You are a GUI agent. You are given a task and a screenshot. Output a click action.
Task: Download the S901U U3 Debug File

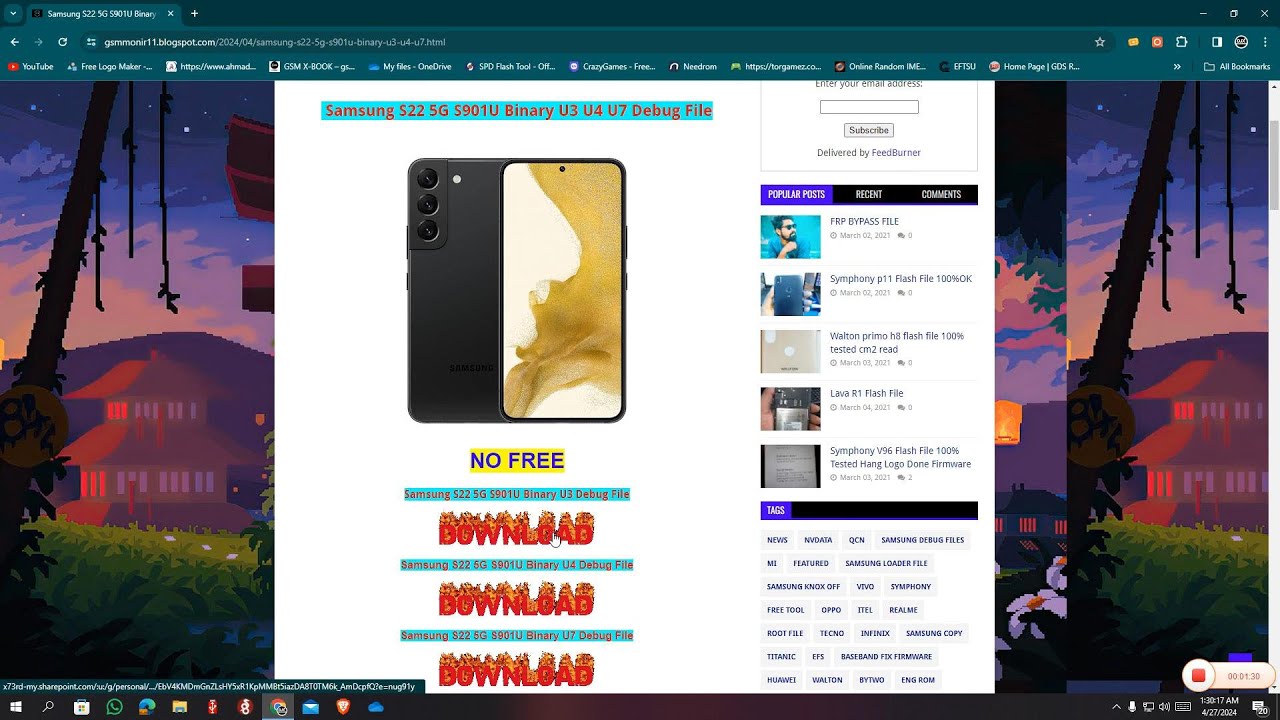tap(516, 529)
